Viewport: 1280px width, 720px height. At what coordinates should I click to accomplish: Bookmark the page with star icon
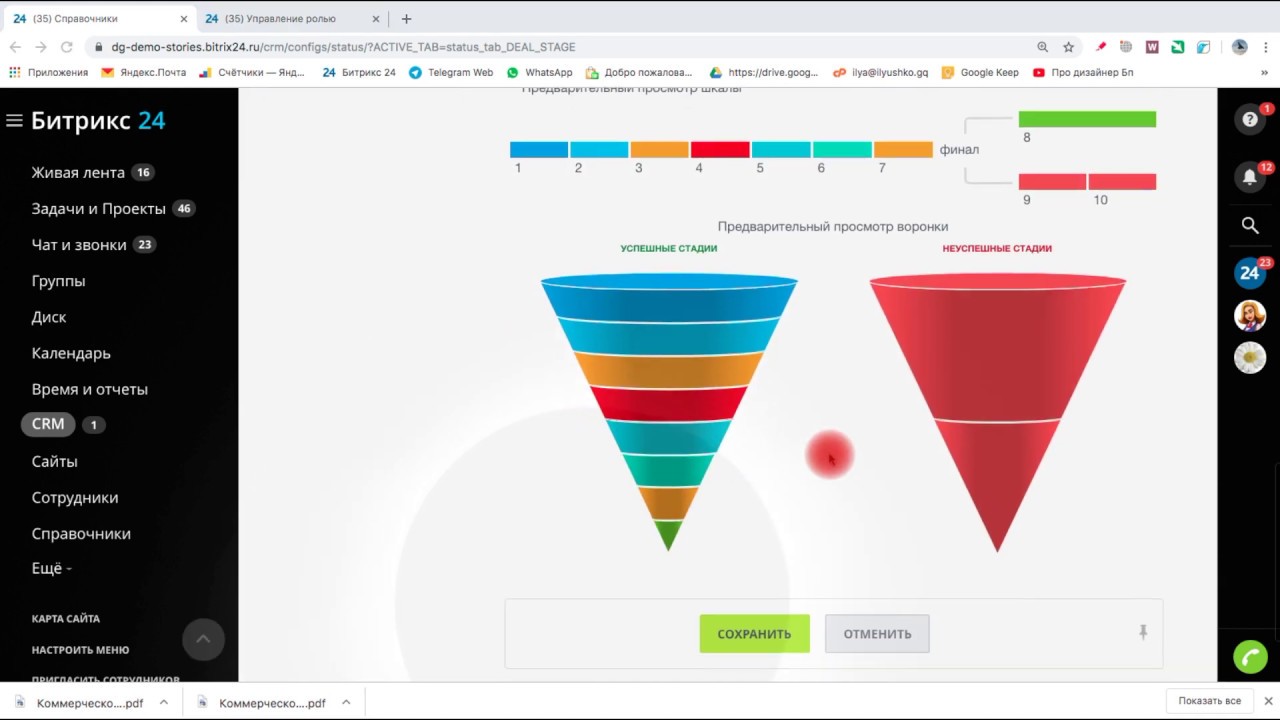tap(1068, 47)
